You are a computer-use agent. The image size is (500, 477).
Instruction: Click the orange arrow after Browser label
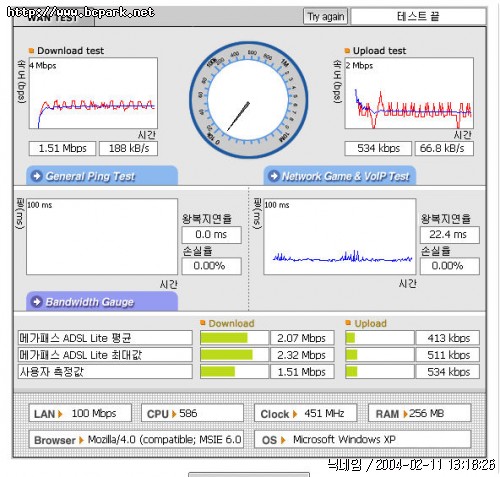pos(81,440)
